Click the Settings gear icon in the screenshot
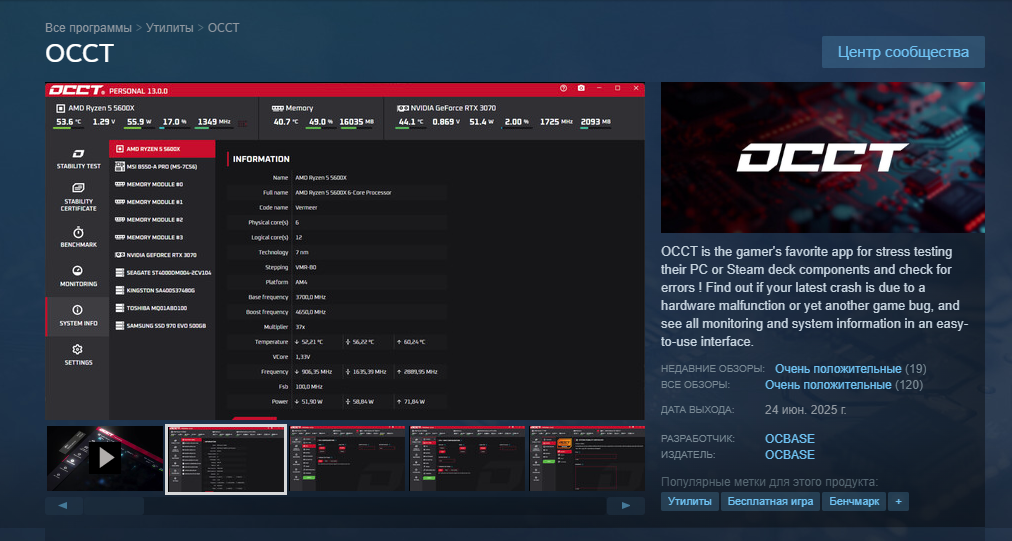 coord(77,349)
